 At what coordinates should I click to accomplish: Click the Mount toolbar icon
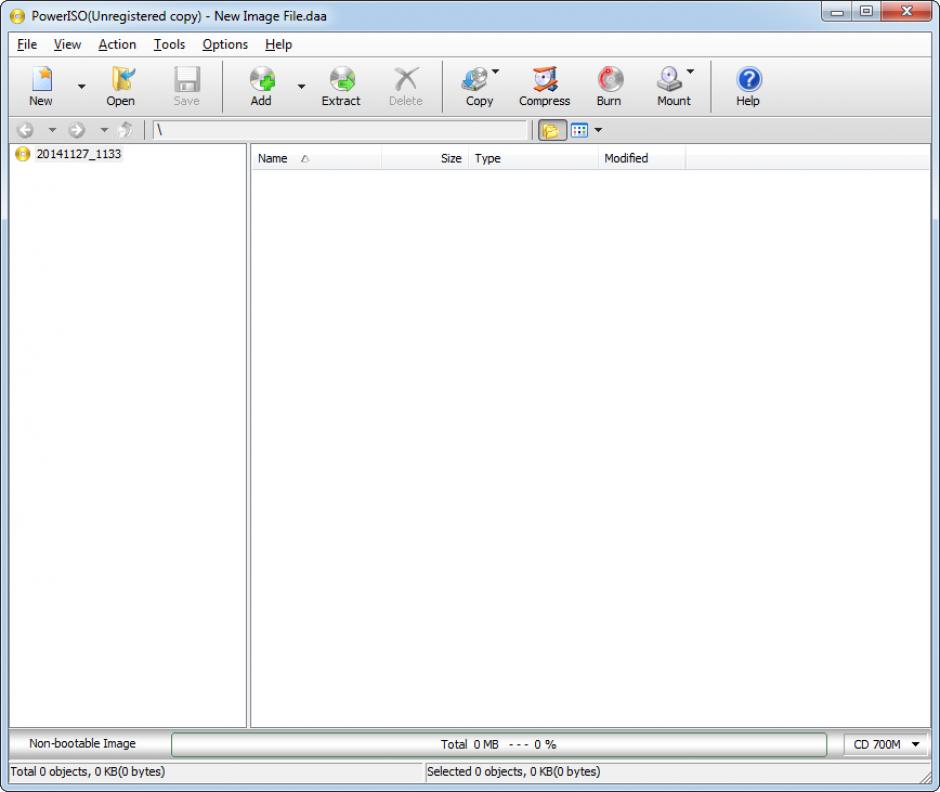[671, 86]
